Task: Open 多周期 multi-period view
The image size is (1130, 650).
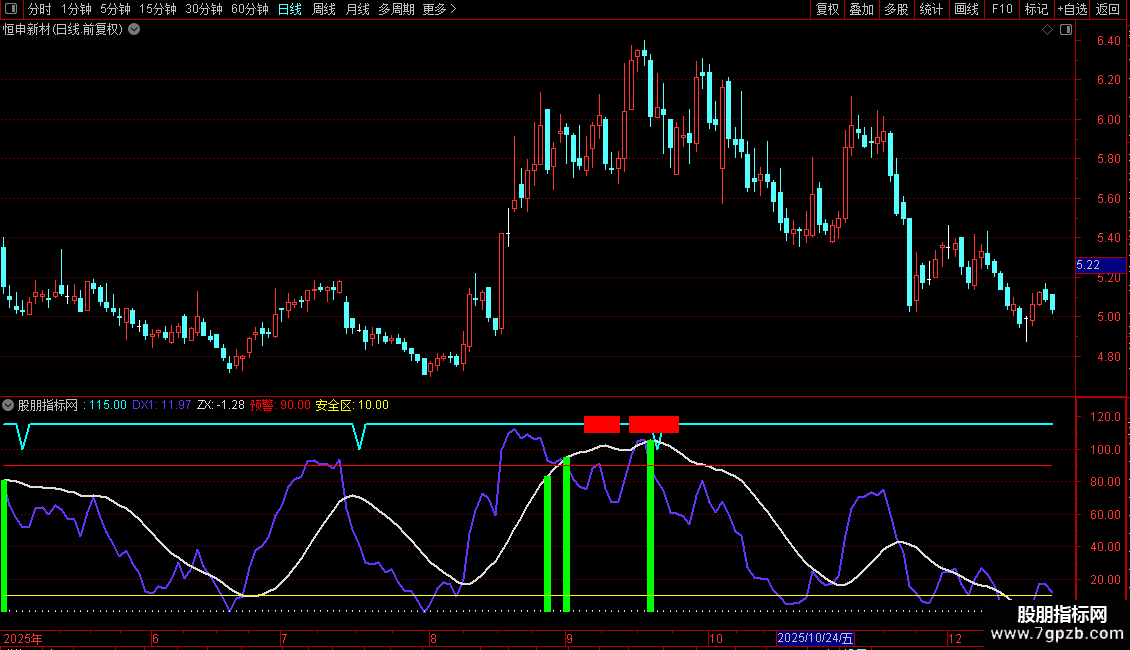Action: [396, 9]
